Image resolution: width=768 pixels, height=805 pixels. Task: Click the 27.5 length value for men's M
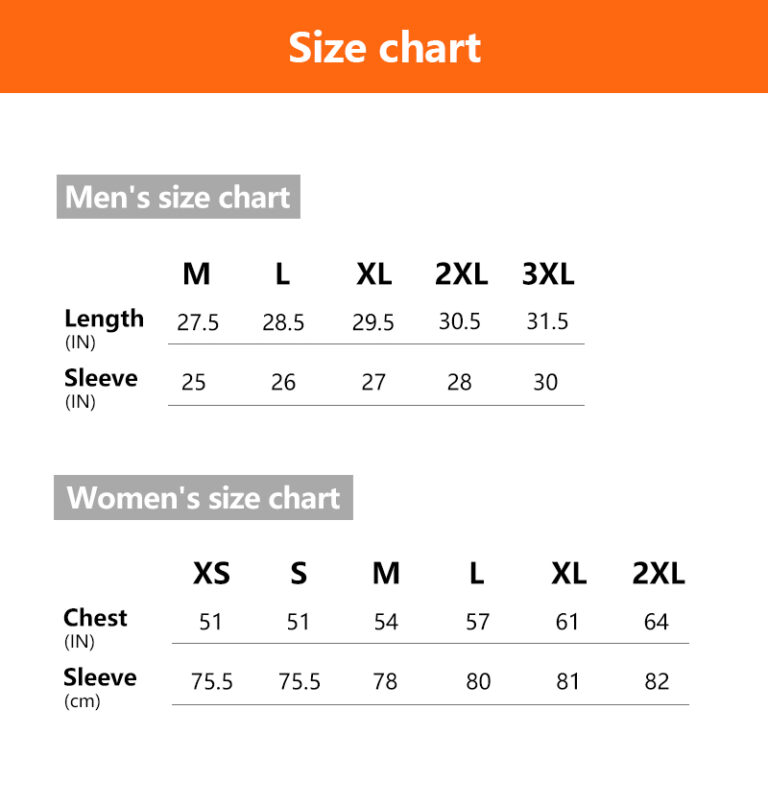tap(198, 323)
